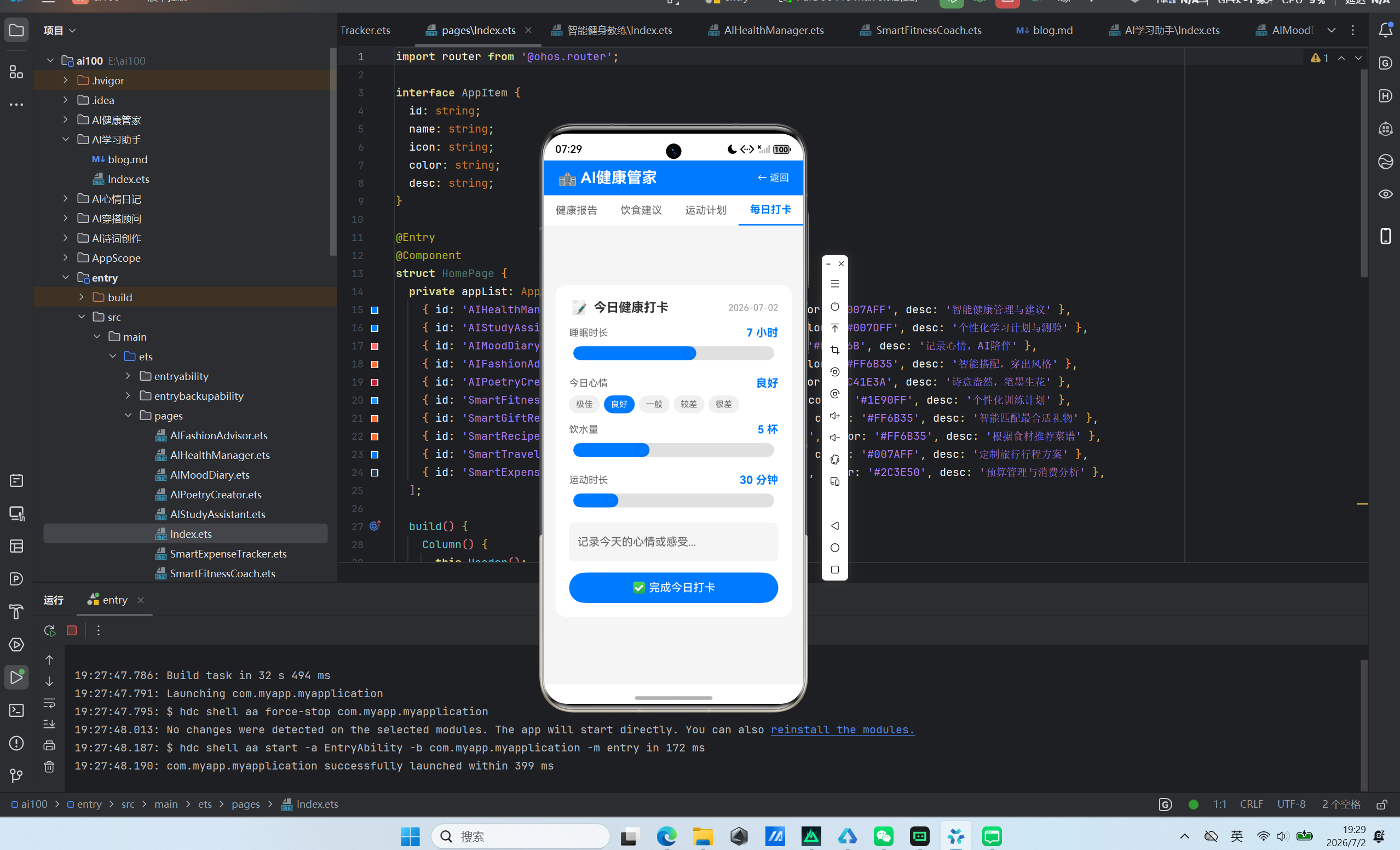This screenshot has height=850, width=1400.
Task: Click the emulator power button icon
Action: (834, 306)
